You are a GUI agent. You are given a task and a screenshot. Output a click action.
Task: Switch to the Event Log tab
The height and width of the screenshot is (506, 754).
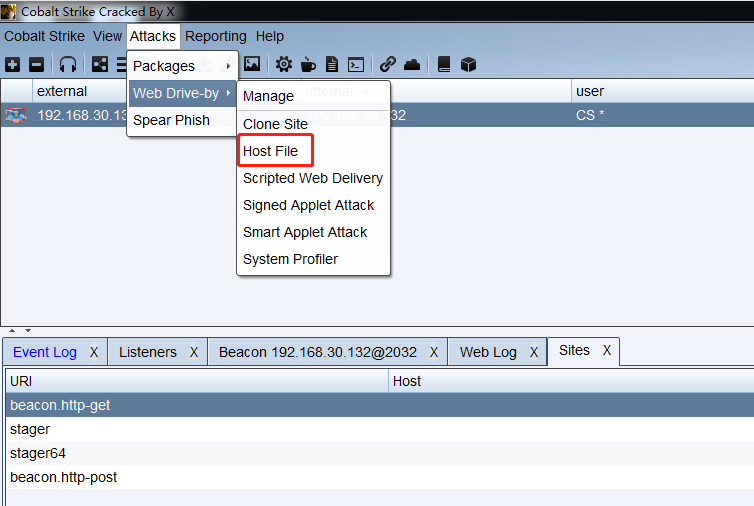45,352
